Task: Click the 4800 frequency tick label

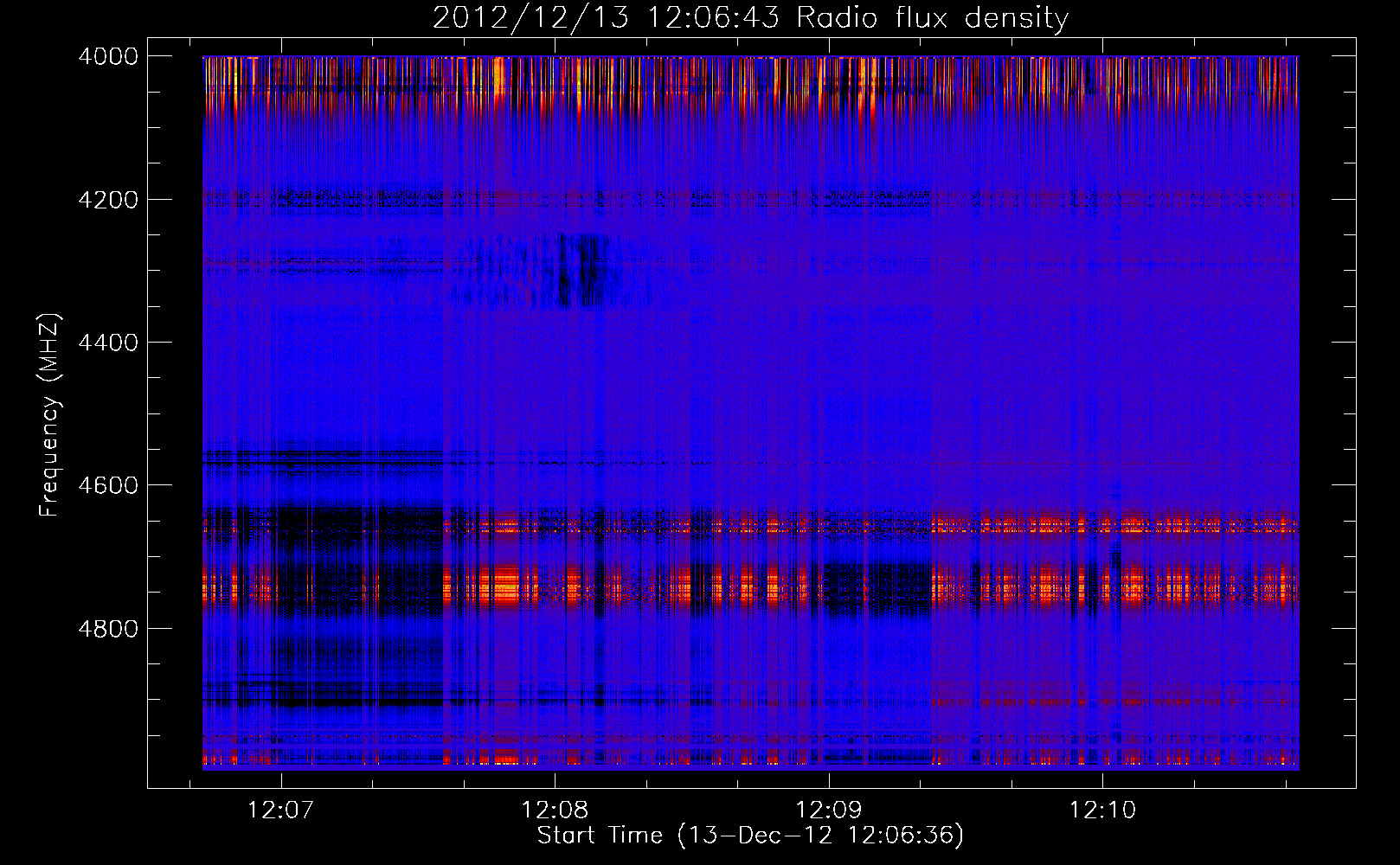Action: point(108,629)
